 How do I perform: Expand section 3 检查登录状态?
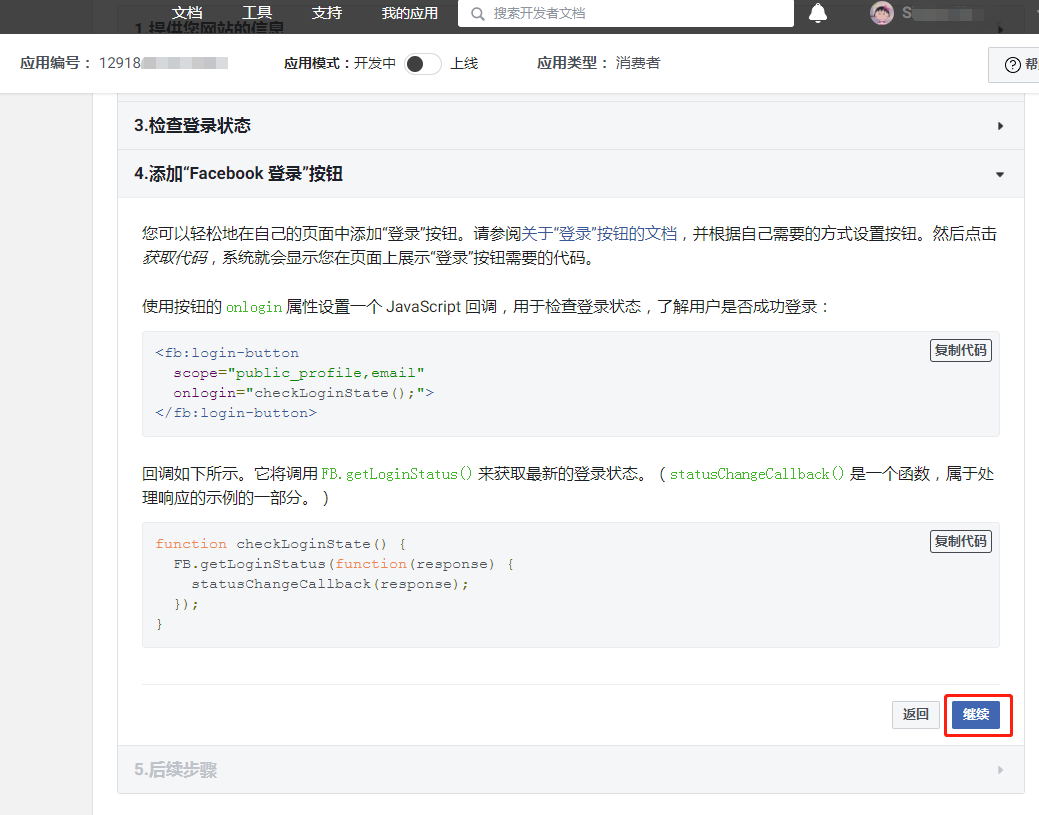[x=571, y=125]
